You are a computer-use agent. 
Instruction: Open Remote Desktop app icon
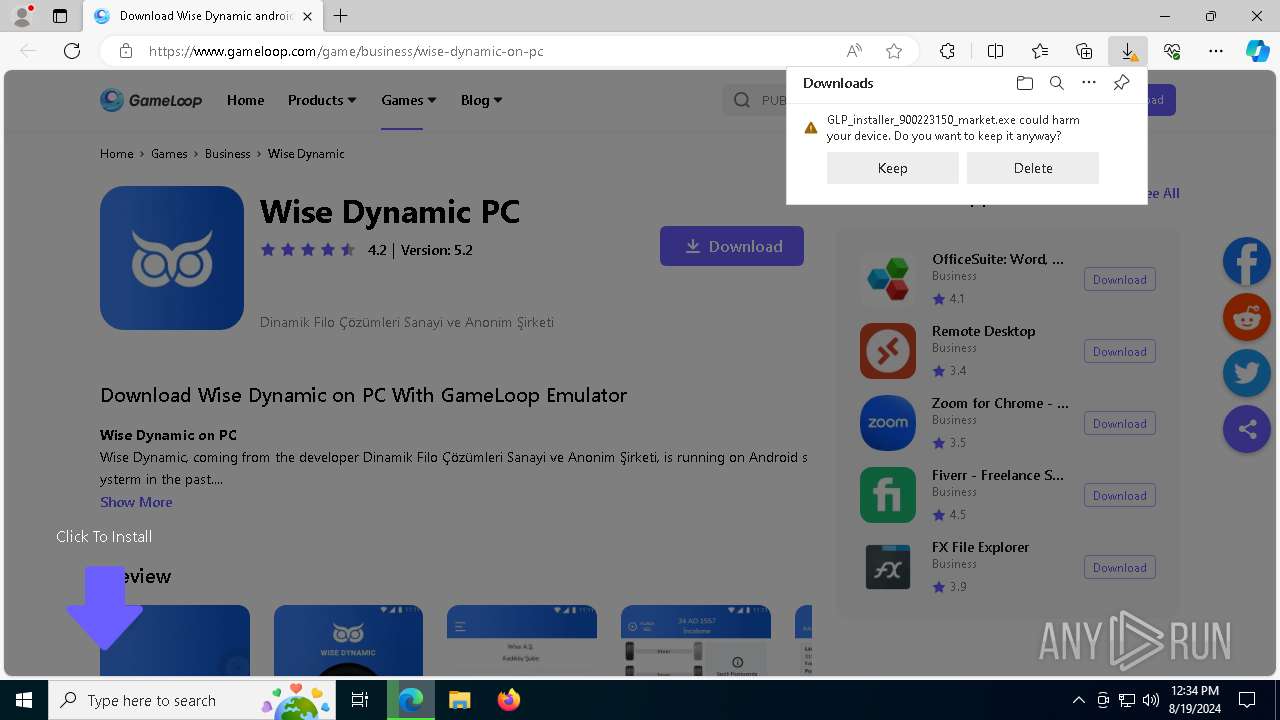[x=888, y=351]
